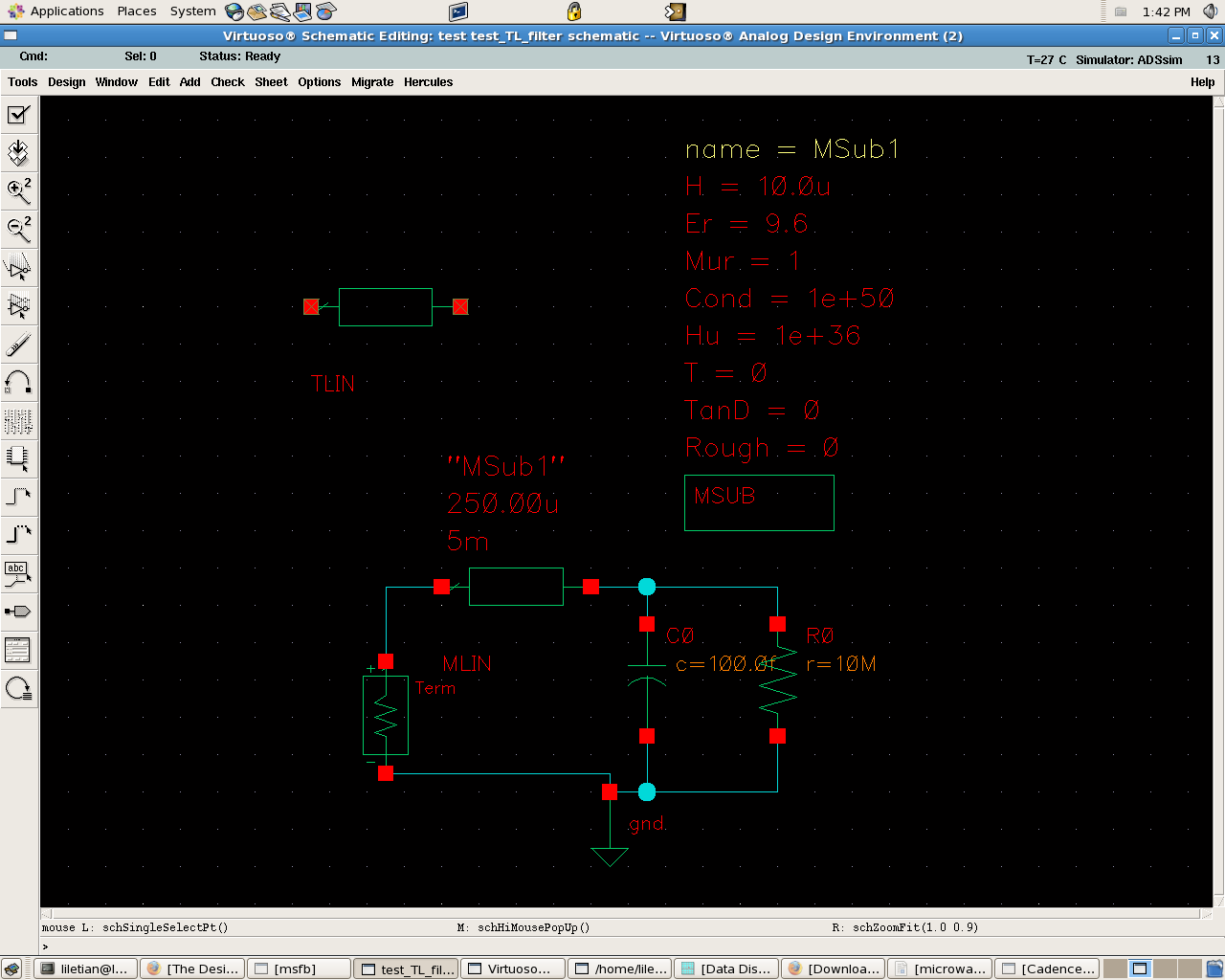This screenshot has height=980, width=1225.
Task: Zoom out by 2 using magnifier icon
Action: pos(18,230)
